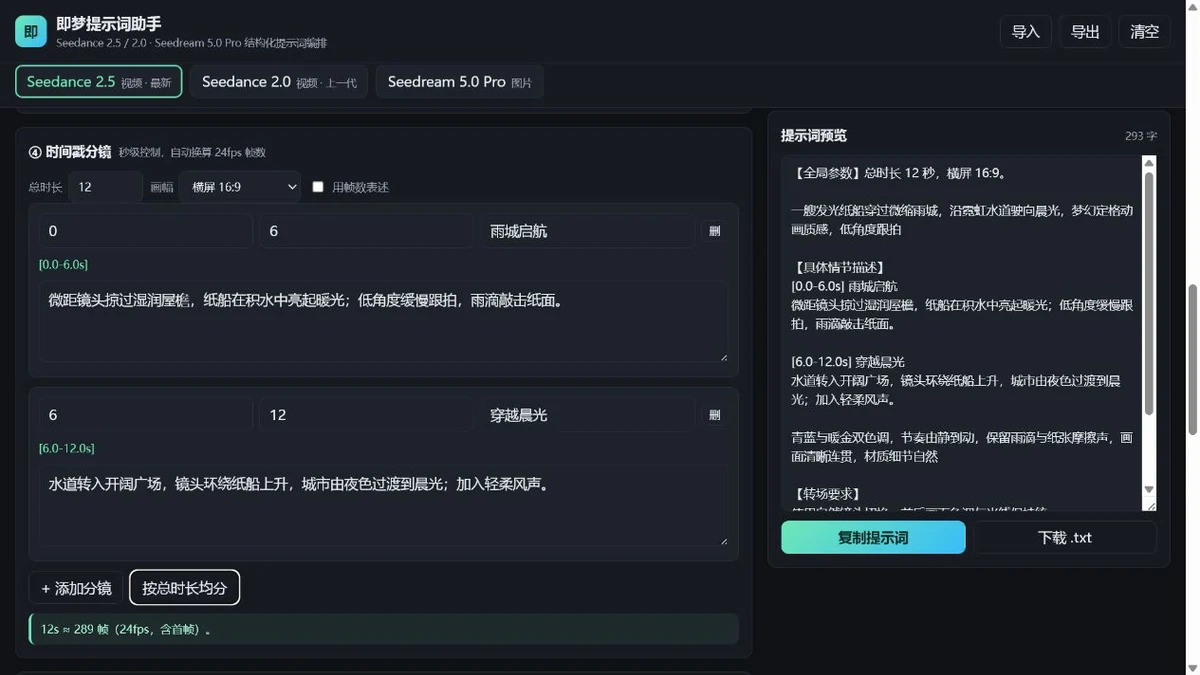
Task: Click the 12s ≈ 289 帧 frame info text
Action: [x=126, y=630]
